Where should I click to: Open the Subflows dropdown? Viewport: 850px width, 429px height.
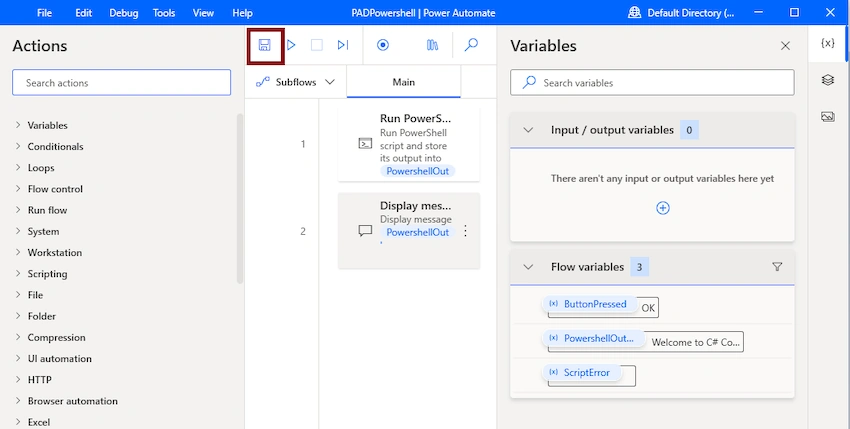(295, 82)
